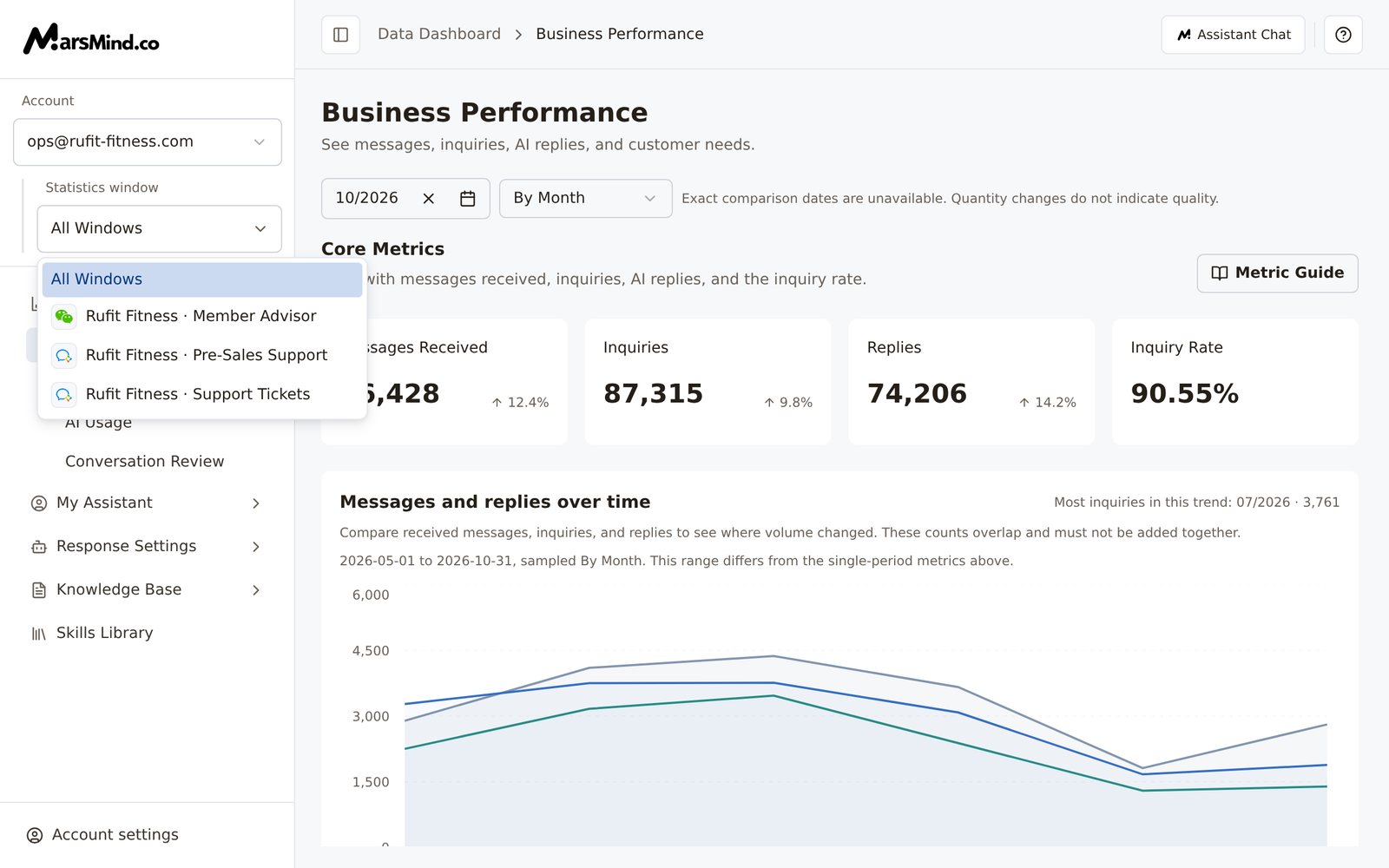Collapse the All Windows statistics dropdown
Screen dimensions: 1389x868
click(159, 229)
